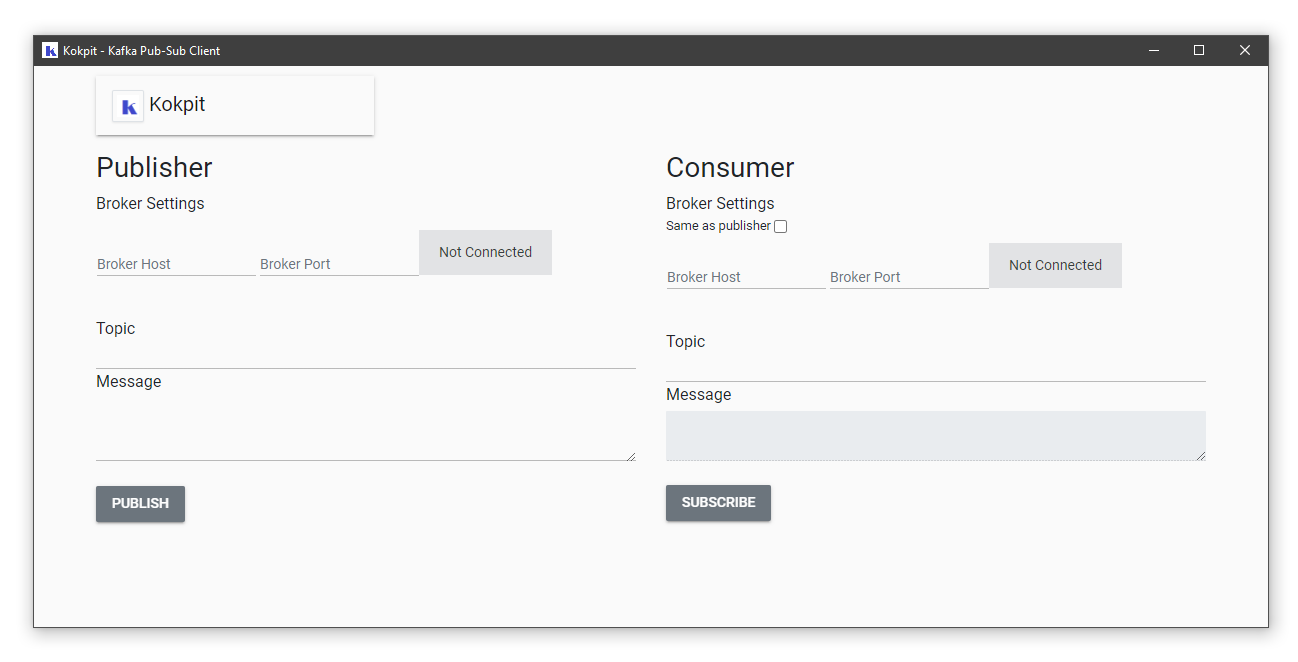Select the Consumer Topic input field
1298x662 pixels.
point(935,368)
